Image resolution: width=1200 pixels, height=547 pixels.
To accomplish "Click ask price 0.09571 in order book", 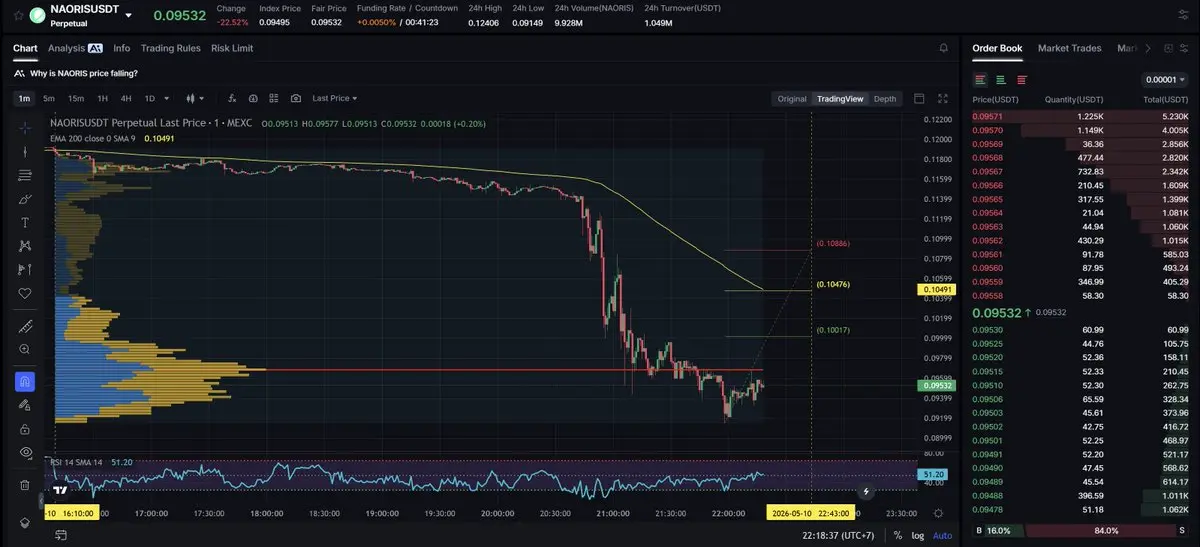I will click(x=988, y=116).
